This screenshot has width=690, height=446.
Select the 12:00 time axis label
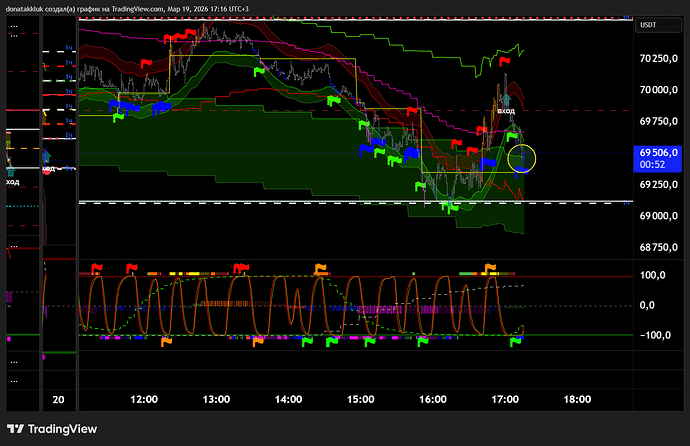(x=144, y=399)
